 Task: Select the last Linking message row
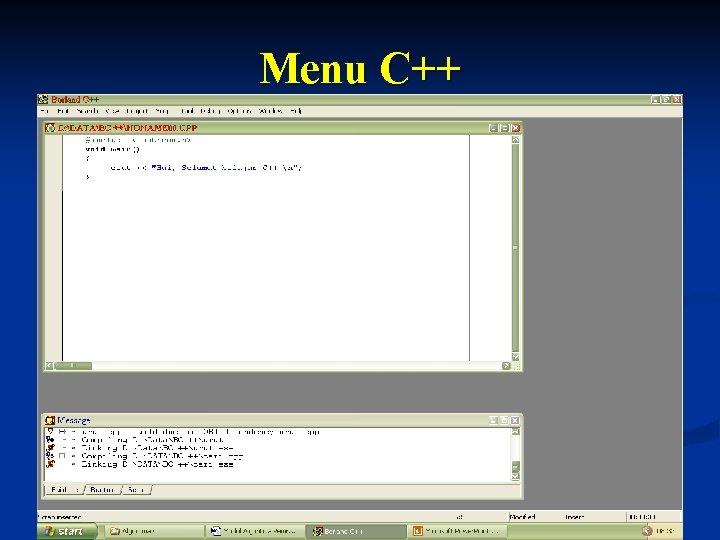tap(157, 464)
